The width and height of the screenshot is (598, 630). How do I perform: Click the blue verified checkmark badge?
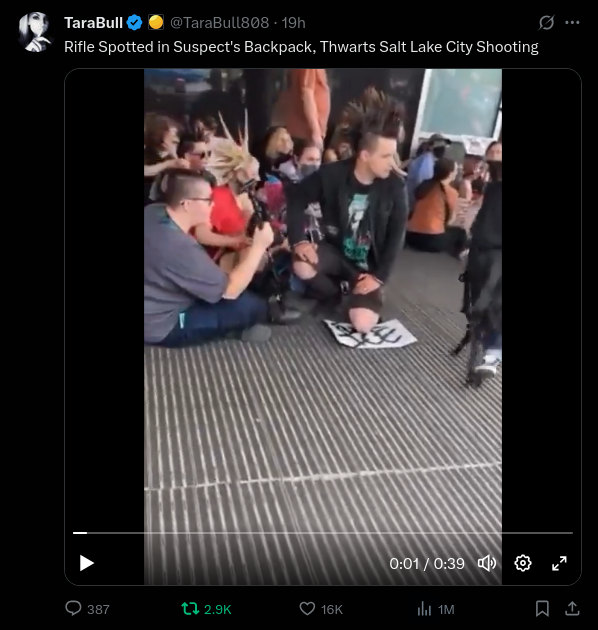(135, 22)
